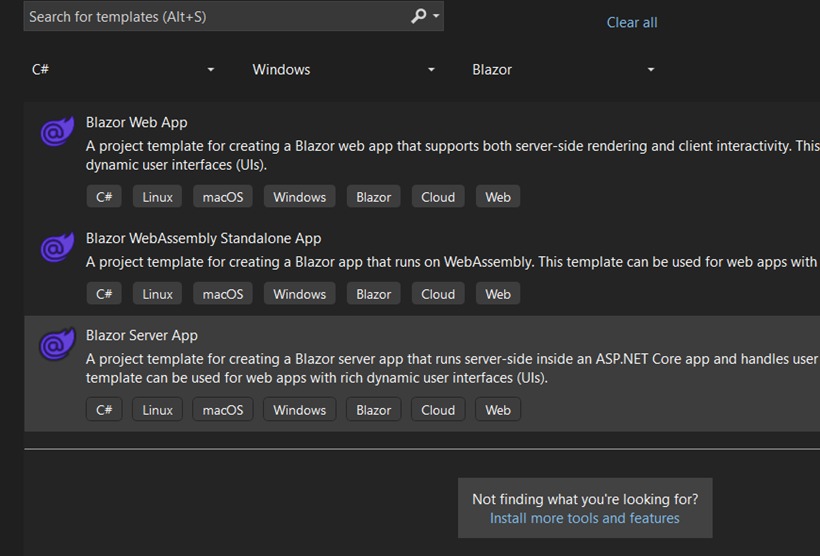The image size is (820, 556).
Task: Click the search magnifier icon
Action: 420,16
